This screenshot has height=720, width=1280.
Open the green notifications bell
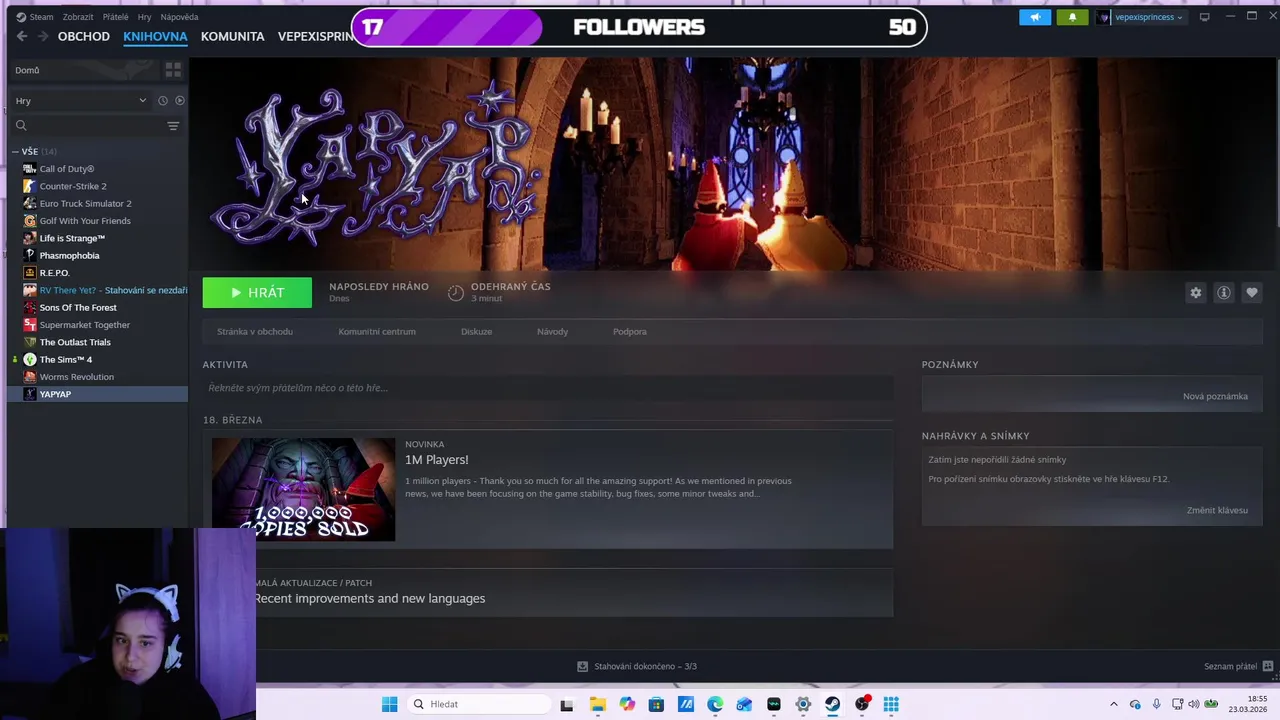point(1072,17)
